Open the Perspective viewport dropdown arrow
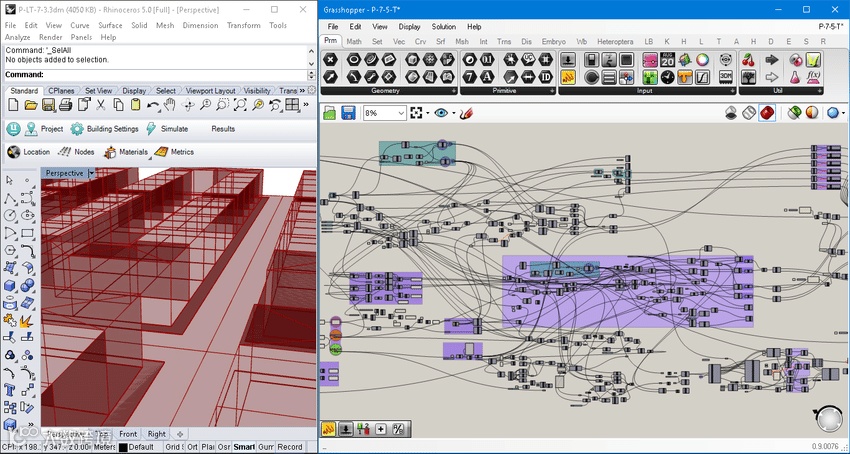The image size is (850, 454). (x=91, y=173)
